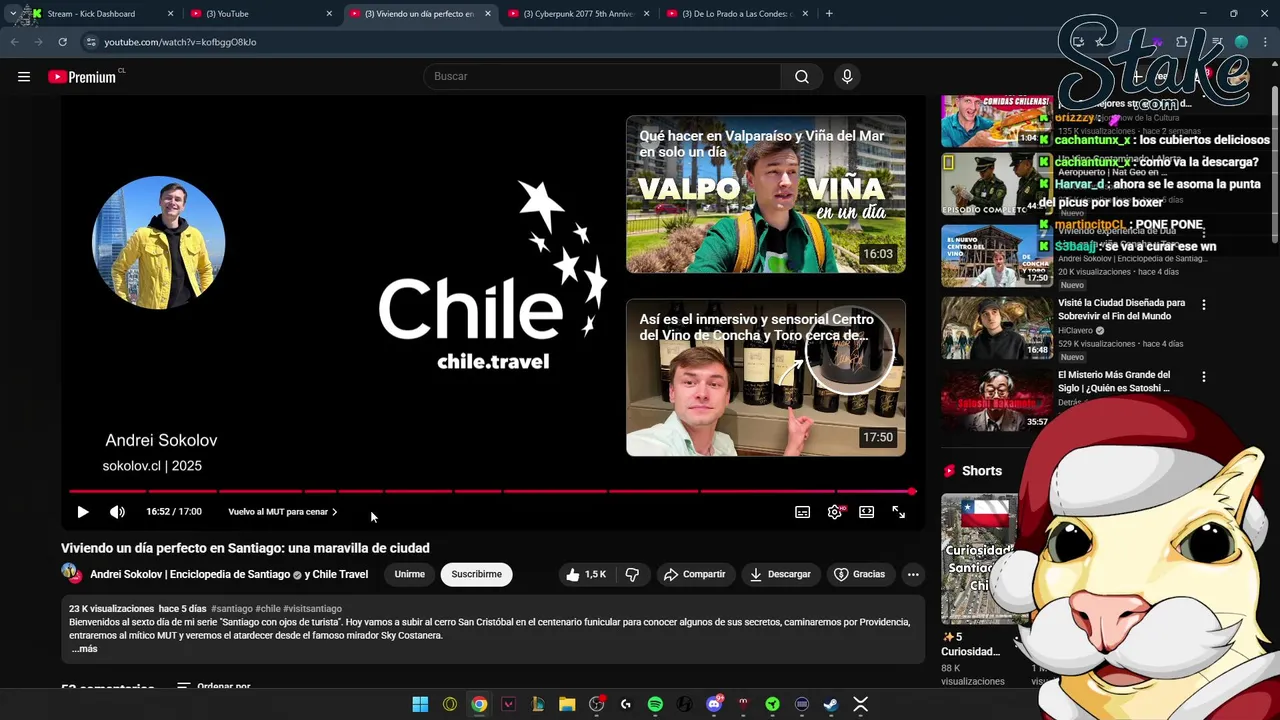Open the YouTube guide hamburger menu
The image size is (1280, 720).
pyautogui.click(x=24, y=76)
